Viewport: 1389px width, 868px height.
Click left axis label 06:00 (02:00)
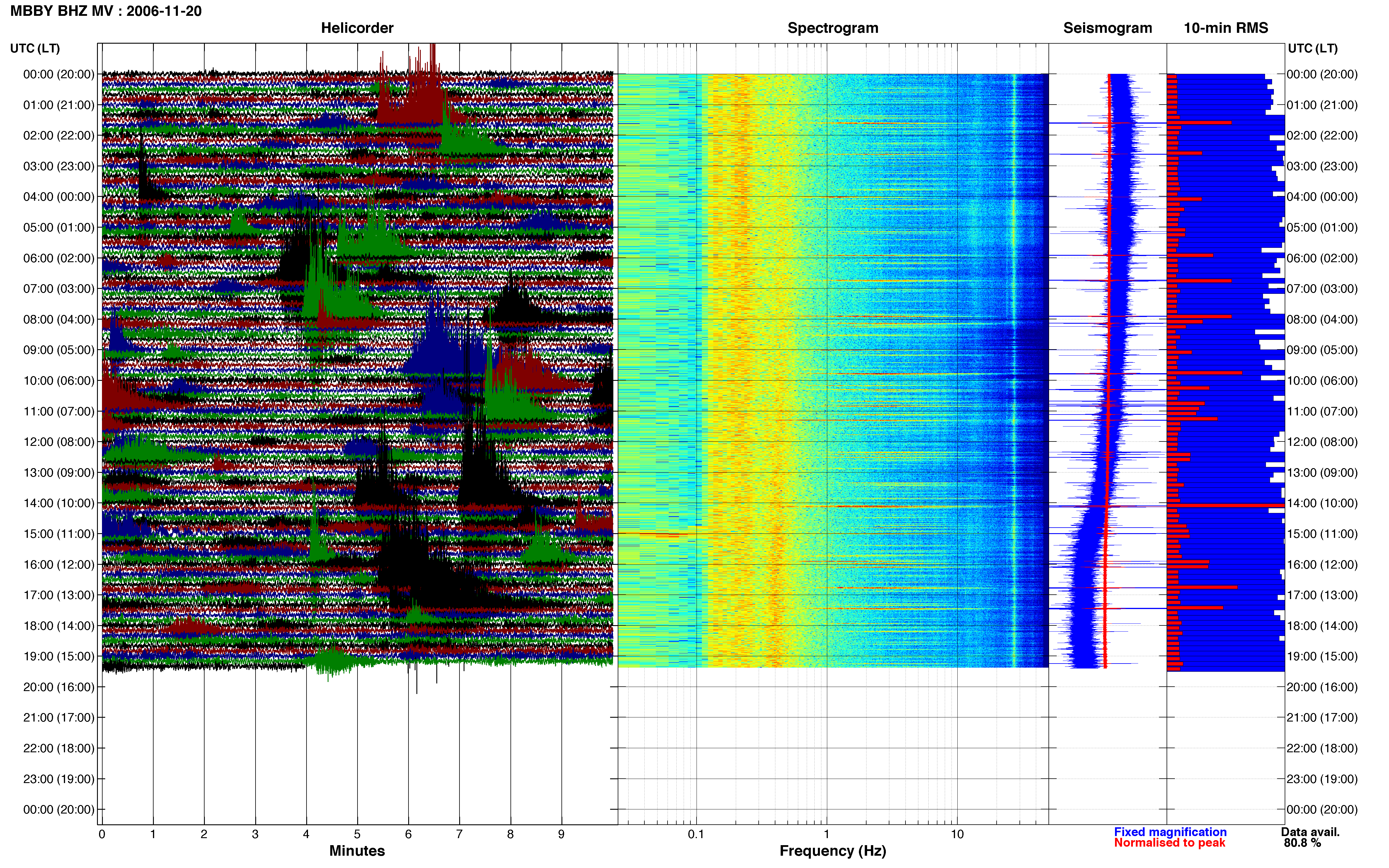(x=59, y=258)
